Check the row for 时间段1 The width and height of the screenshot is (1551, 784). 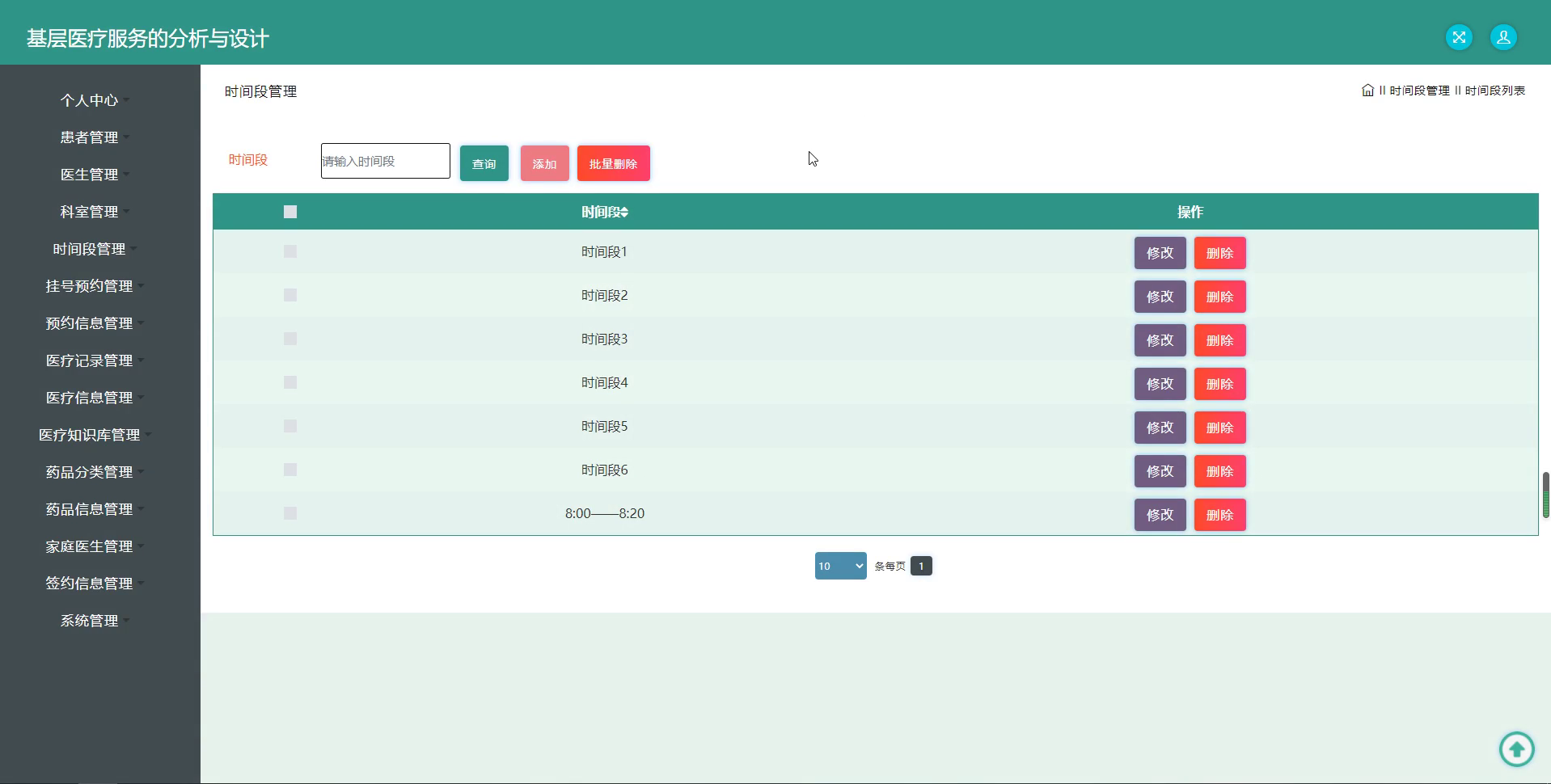pos(290,251)
